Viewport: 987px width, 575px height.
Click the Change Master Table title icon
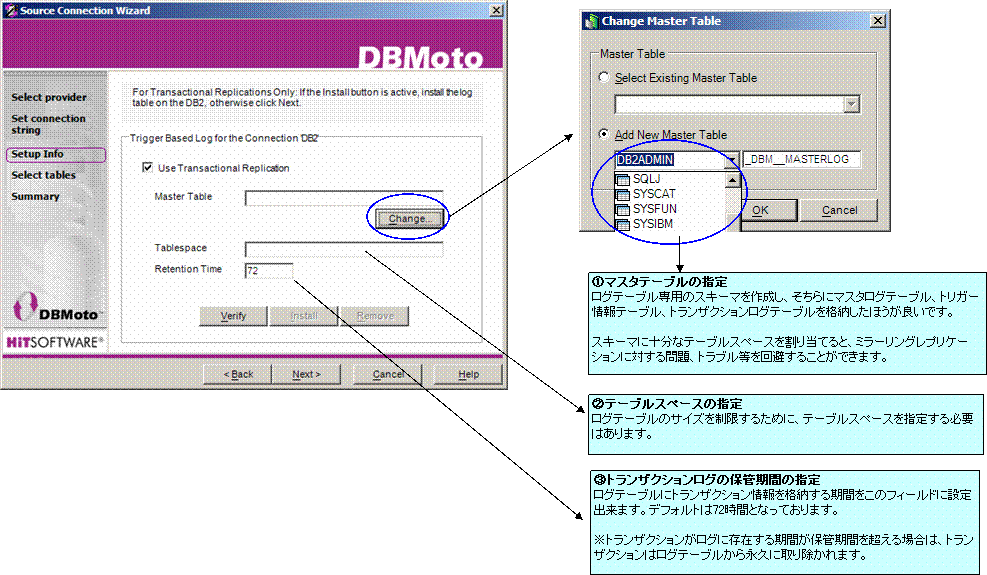pyautogui.click(x=591, y=21)
